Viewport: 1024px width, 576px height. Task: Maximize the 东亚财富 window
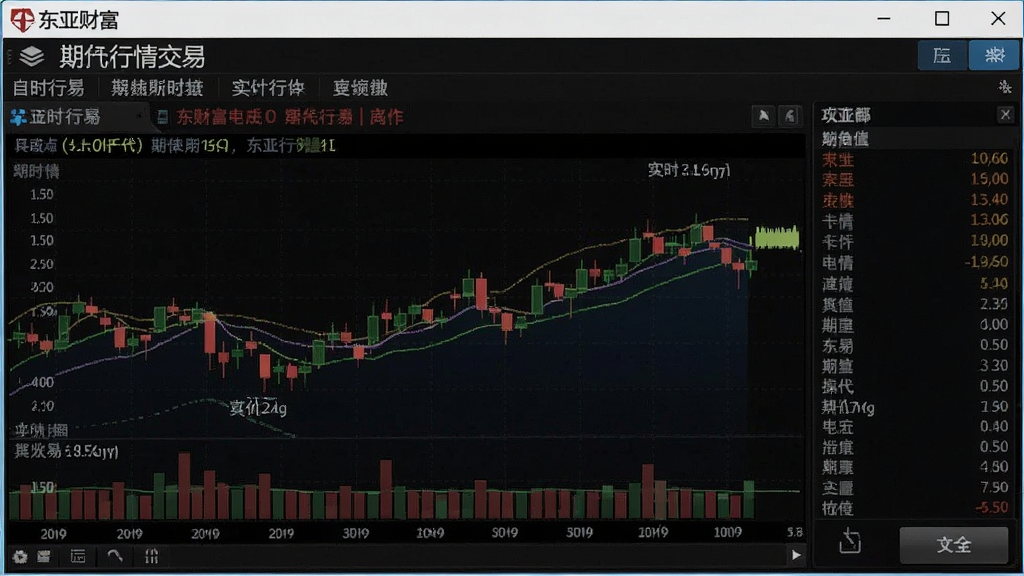click(x=942, y=19)
